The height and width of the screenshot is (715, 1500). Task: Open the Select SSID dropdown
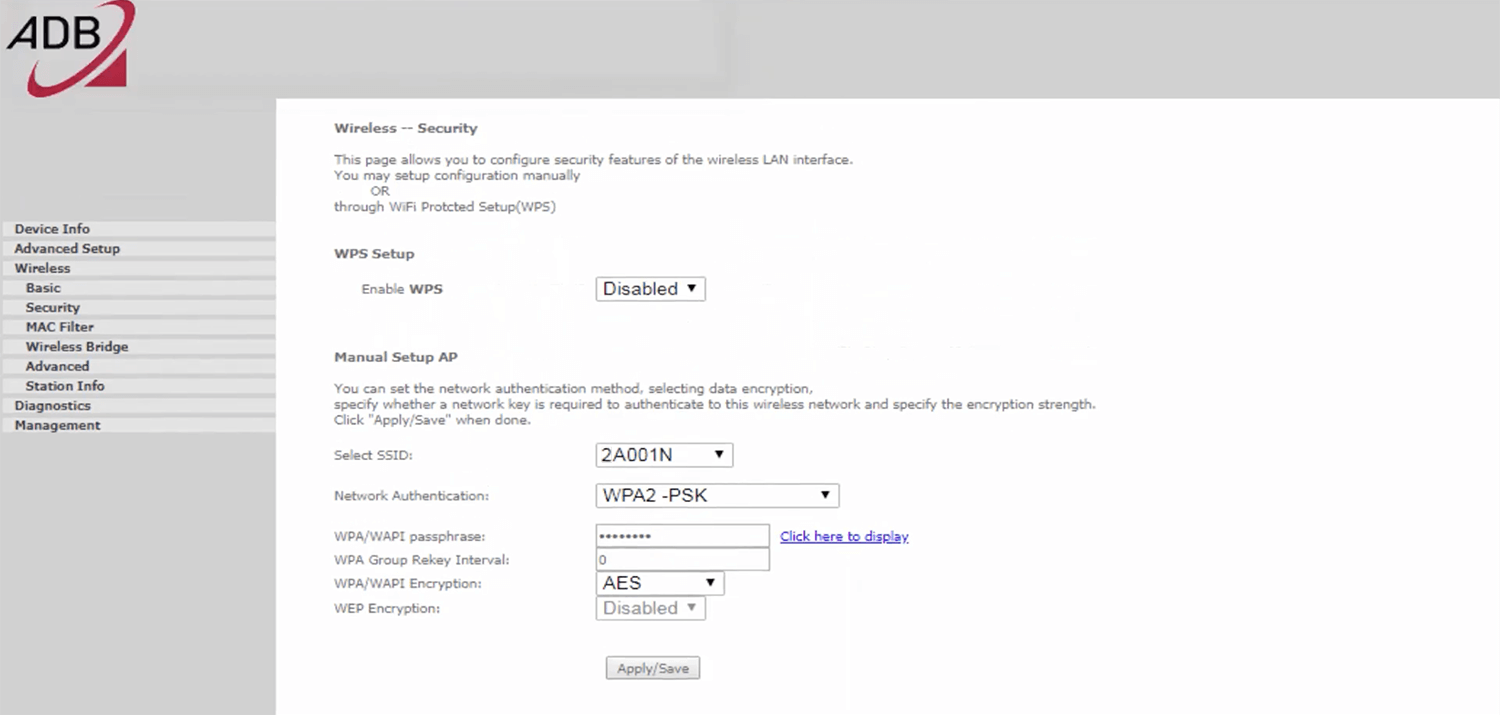[x=664, y=455]
